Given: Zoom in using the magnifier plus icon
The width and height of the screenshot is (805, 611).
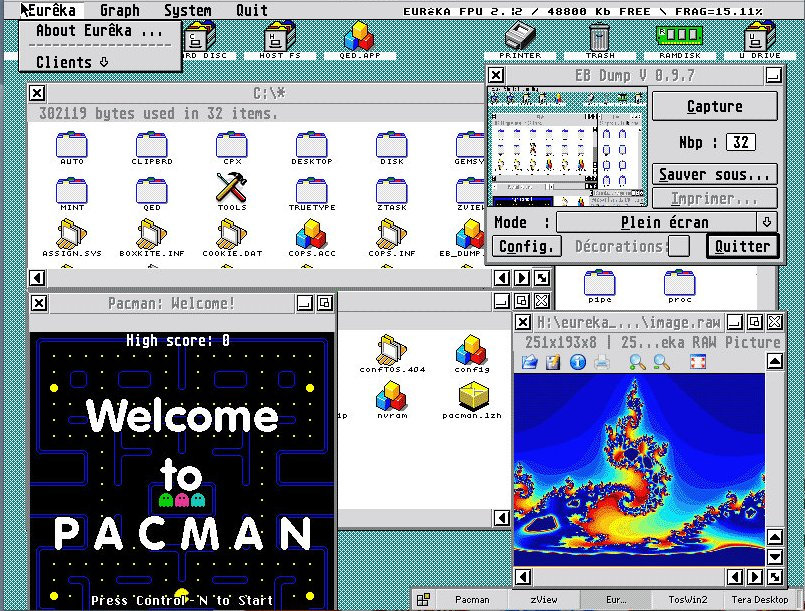Looking at the screenshot, I should [637, 362].
